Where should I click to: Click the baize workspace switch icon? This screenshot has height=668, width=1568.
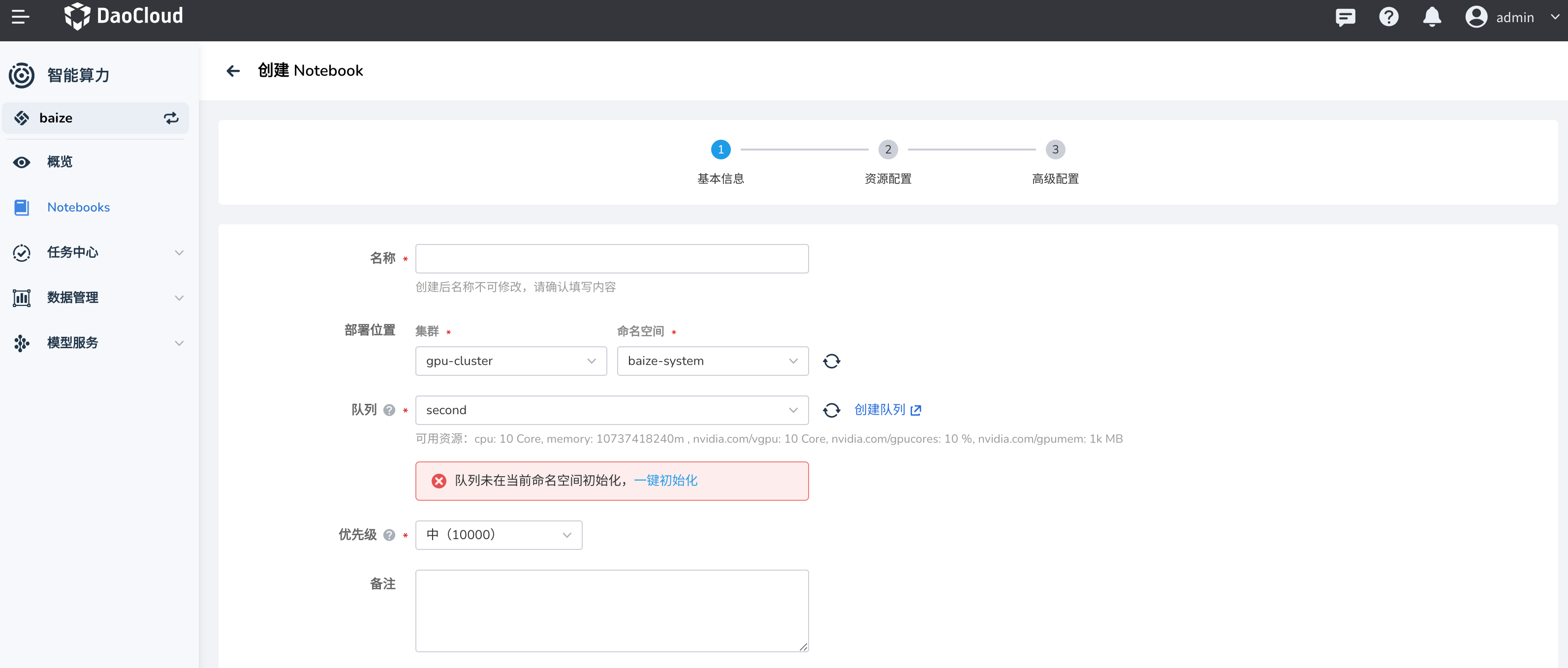point(171,118)
